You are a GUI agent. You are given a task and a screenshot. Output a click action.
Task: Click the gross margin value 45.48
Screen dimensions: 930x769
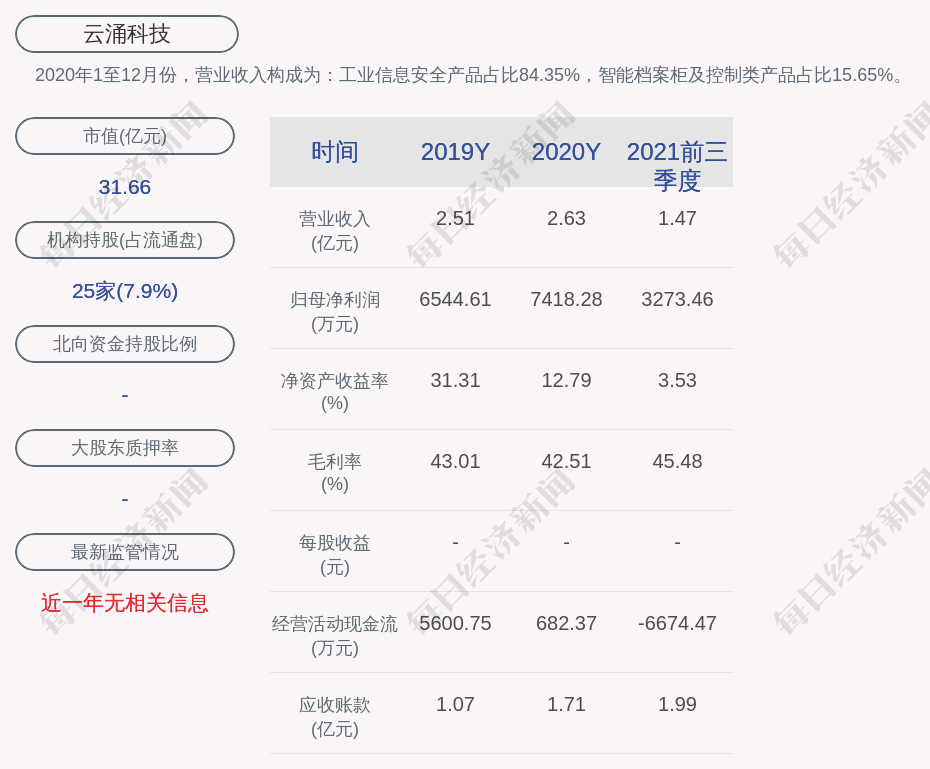click(677, 461)
